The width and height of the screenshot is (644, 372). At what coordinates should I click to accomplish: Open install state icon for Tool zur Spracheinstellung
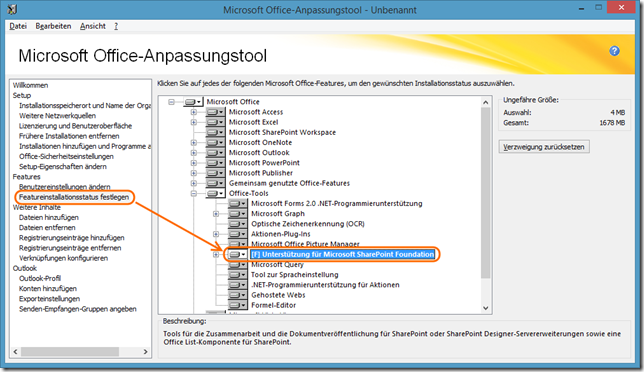pos(237,275)
